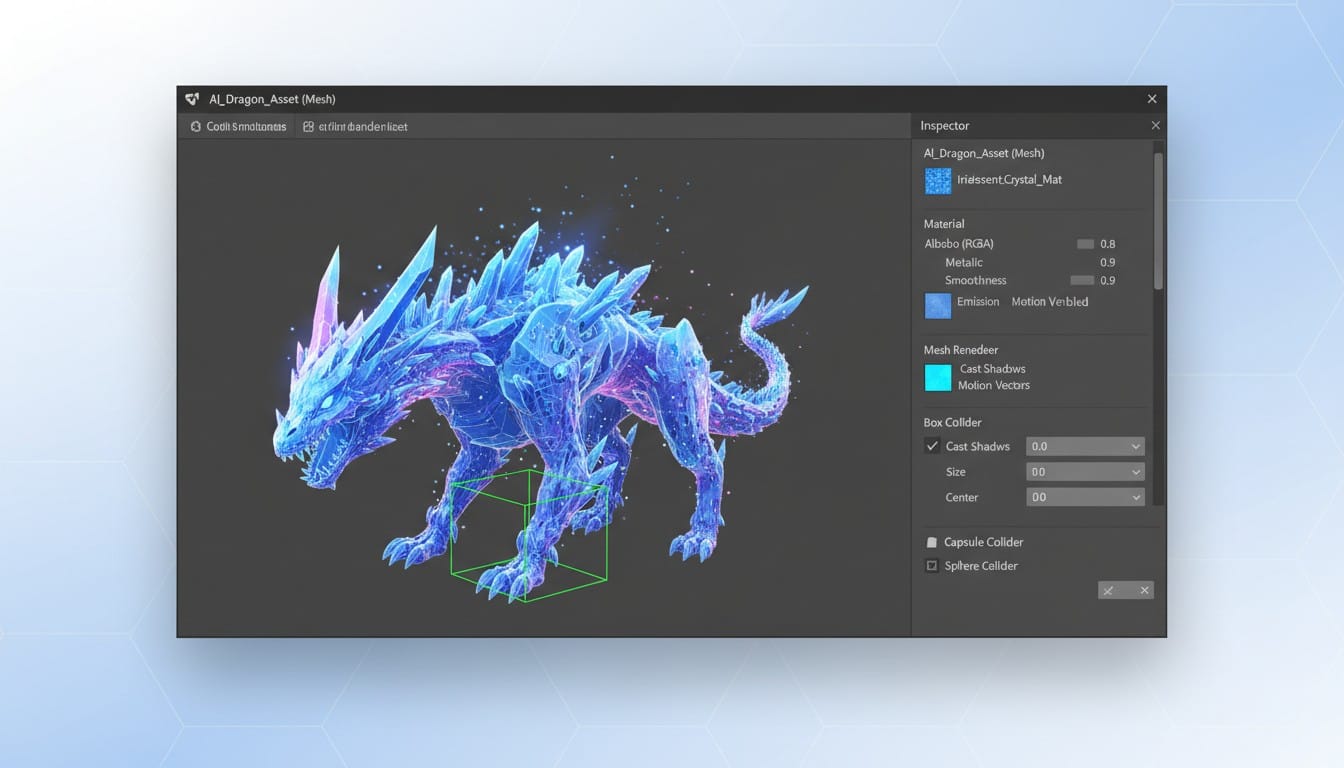Click the Capsule Collider label
1344x768 pixels.
pyautogui.click(x=983, y=542)
